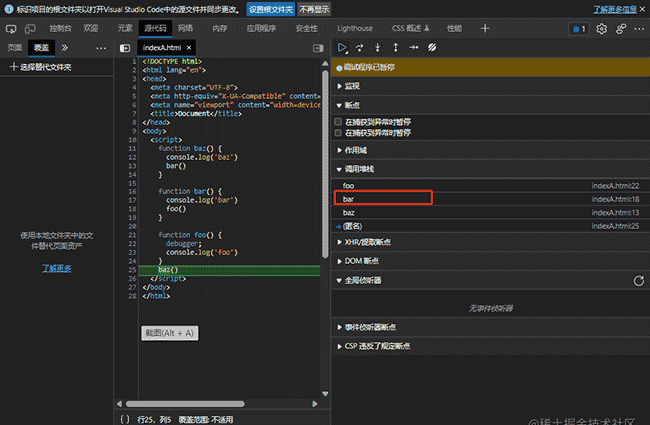The image size is (650, 425).
Task: Switch to the 控制台 (Console) tab
Action: (x=61, y=29)
